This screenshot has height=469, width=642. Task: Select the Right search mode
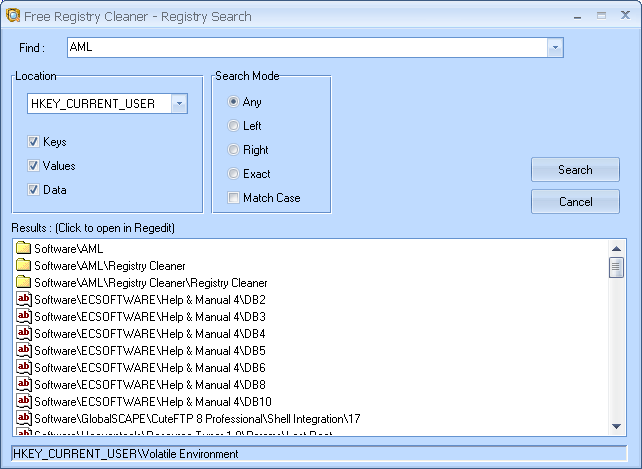point(233,150)
